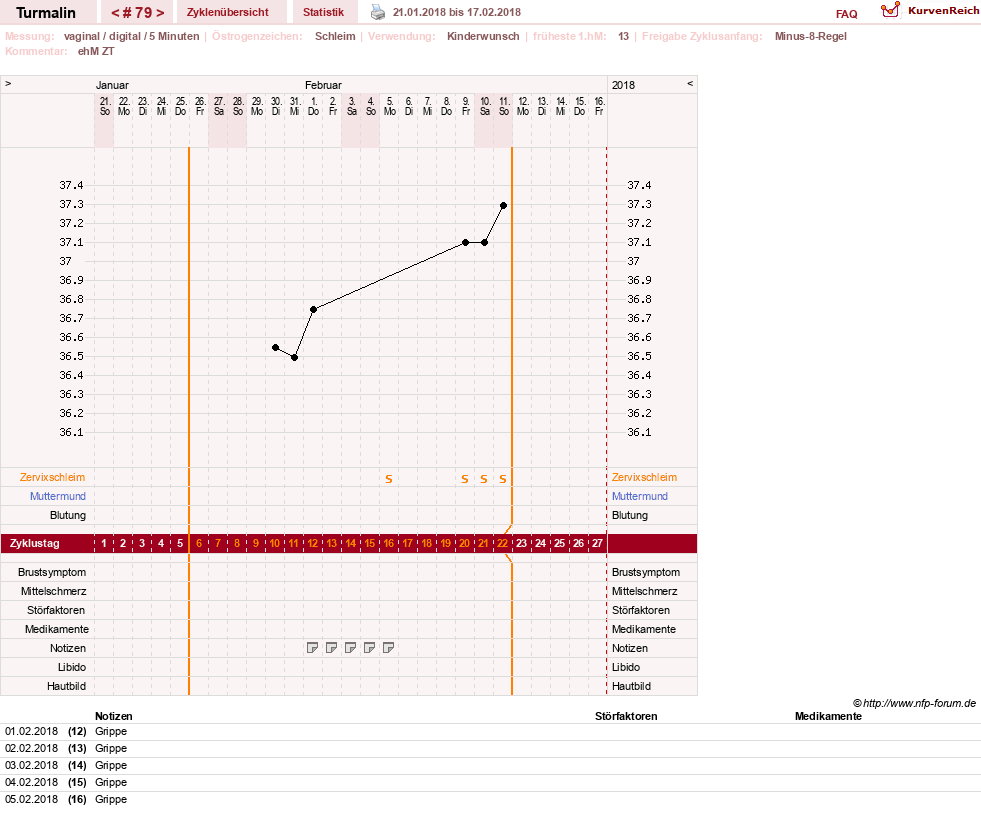Open the FAQ link
The height and width of the screenshot is (835, 981).
point(846,14)
